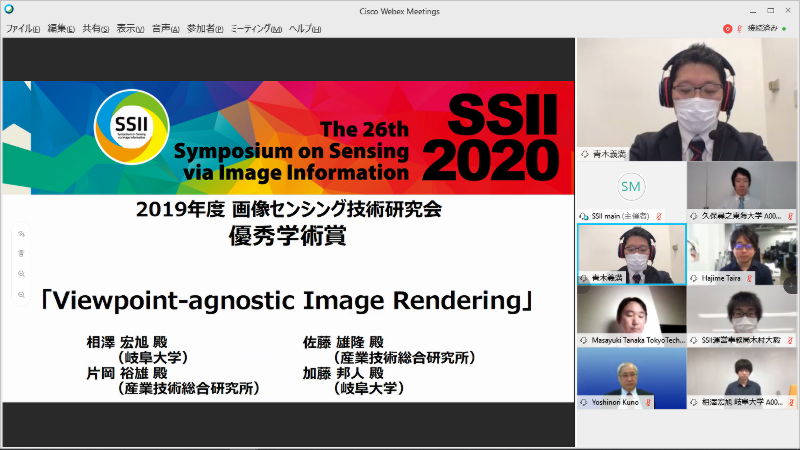Screen dimensions: 800x450
Task: Open the ミーティング (Meeting) menu
Action: point(255,29)
